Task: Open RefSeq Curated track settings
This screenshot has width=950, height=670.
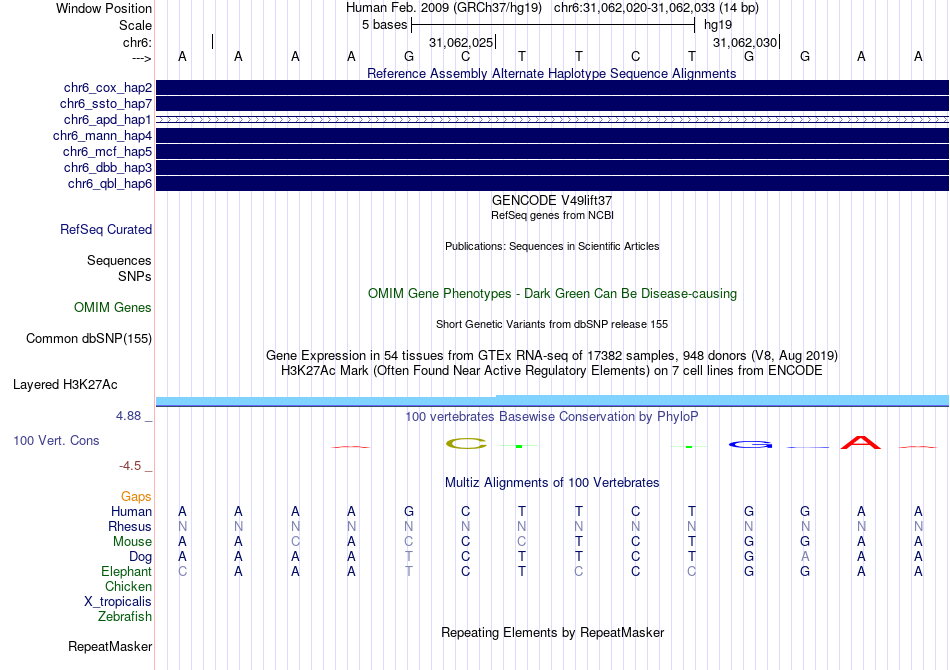Action: (x=106, y=230)
